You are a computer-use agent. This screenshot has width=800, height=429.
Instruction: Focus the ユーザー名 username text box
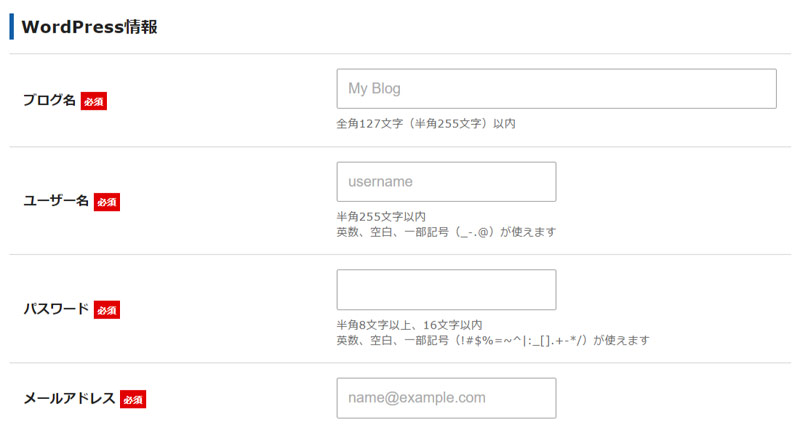446,182
